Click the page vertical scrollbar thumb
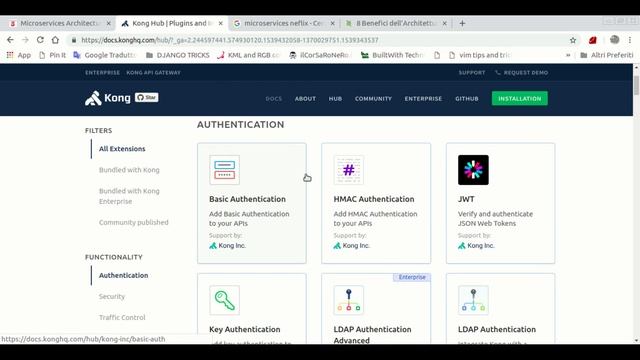The height and width of the screenshot is (360, 640). pos(636,85)
